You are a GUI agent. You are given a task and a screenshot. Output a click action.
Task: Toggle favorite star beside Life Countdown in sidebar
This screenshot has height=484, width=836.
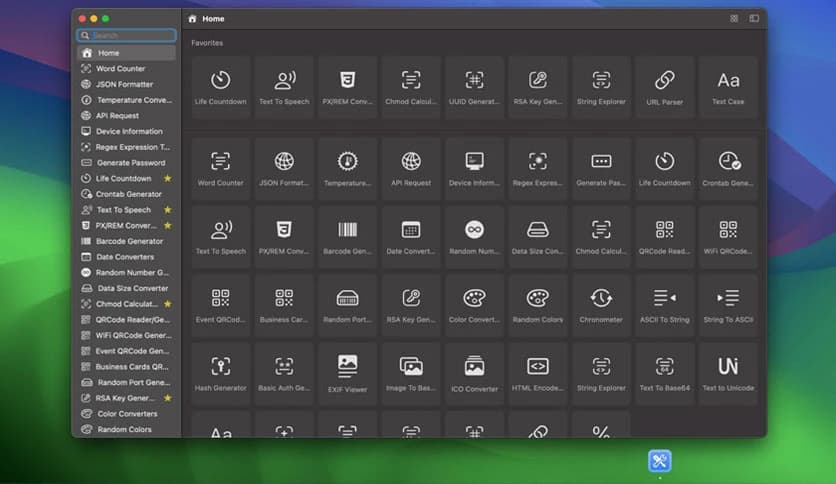[x=167, y=179]
